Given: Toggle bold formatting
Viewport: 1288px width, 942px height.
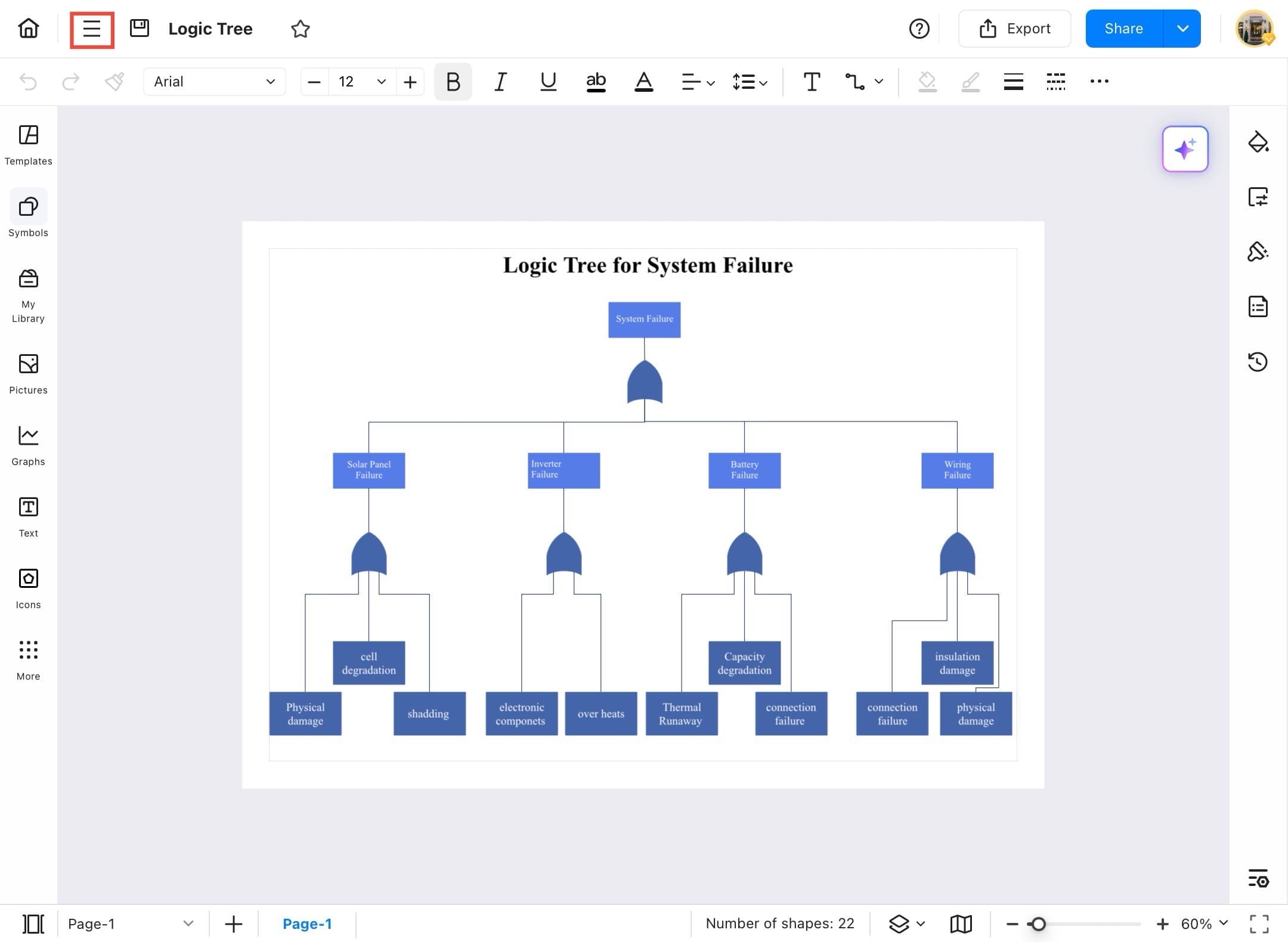Looking at the screenshot, I should coord(452,82).
